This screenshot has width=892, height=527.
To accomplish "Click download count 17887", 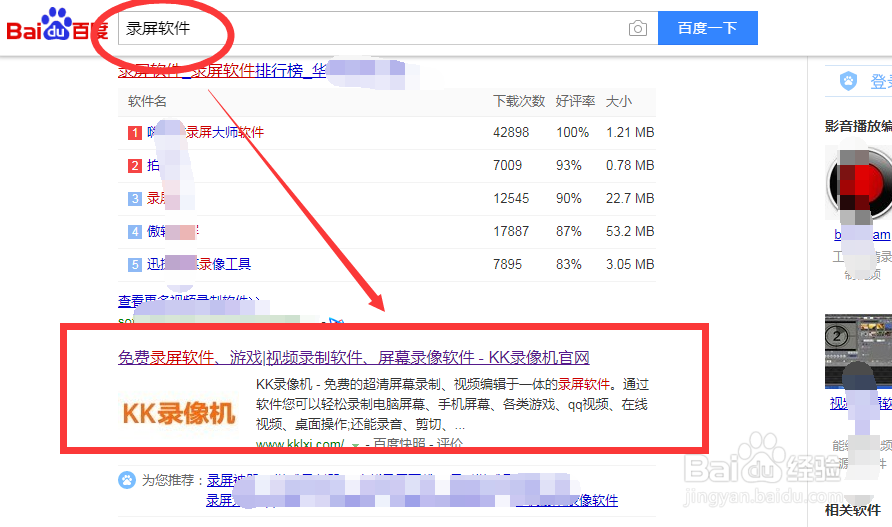I will (511, 232).
